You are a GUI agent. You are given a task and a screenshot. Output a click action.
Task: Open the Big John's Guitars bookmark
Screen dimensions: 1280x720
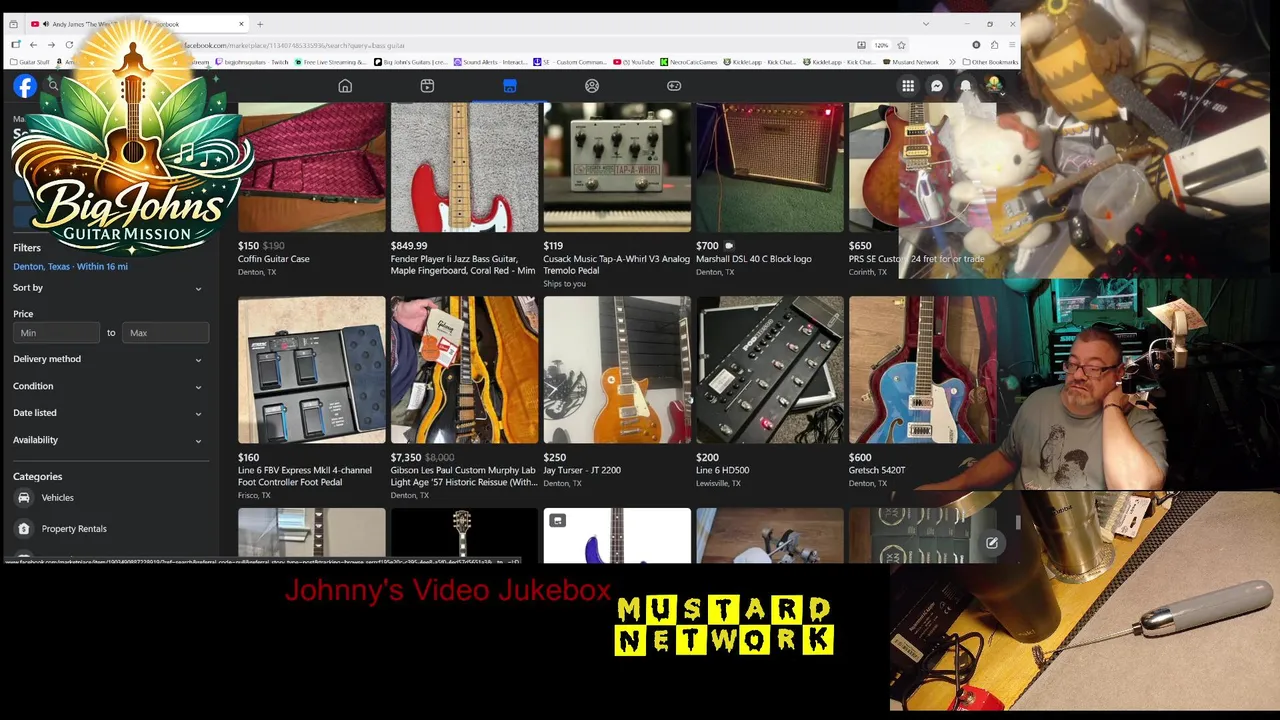click(x=411, y=62)
